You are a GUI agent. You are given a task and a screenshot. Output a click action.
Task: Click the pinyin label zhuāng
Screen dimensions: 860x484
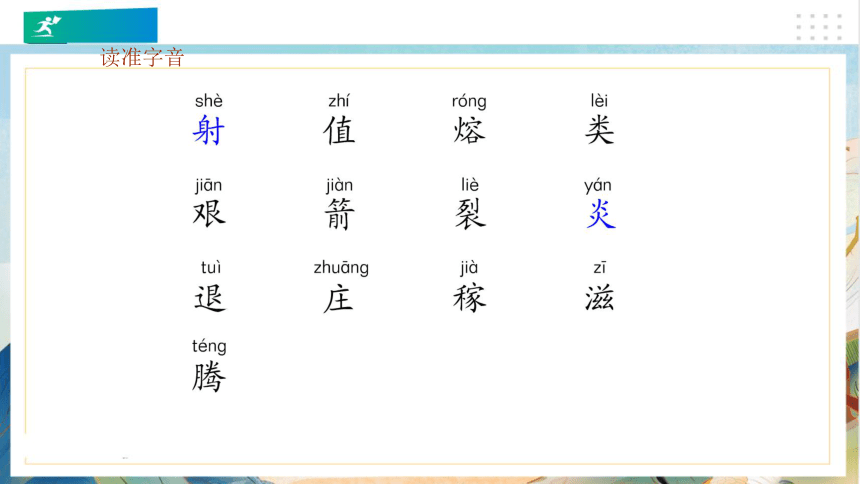click(341, 268)
